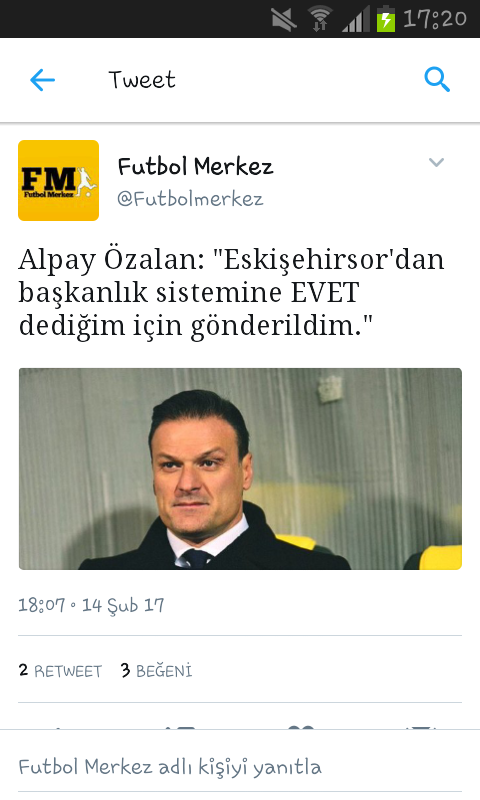Image resolution: width=480 pixels, height=800 pixels.
Task: Tap the Alpay Özalan tweet text
Action: [x=231, y=292]
